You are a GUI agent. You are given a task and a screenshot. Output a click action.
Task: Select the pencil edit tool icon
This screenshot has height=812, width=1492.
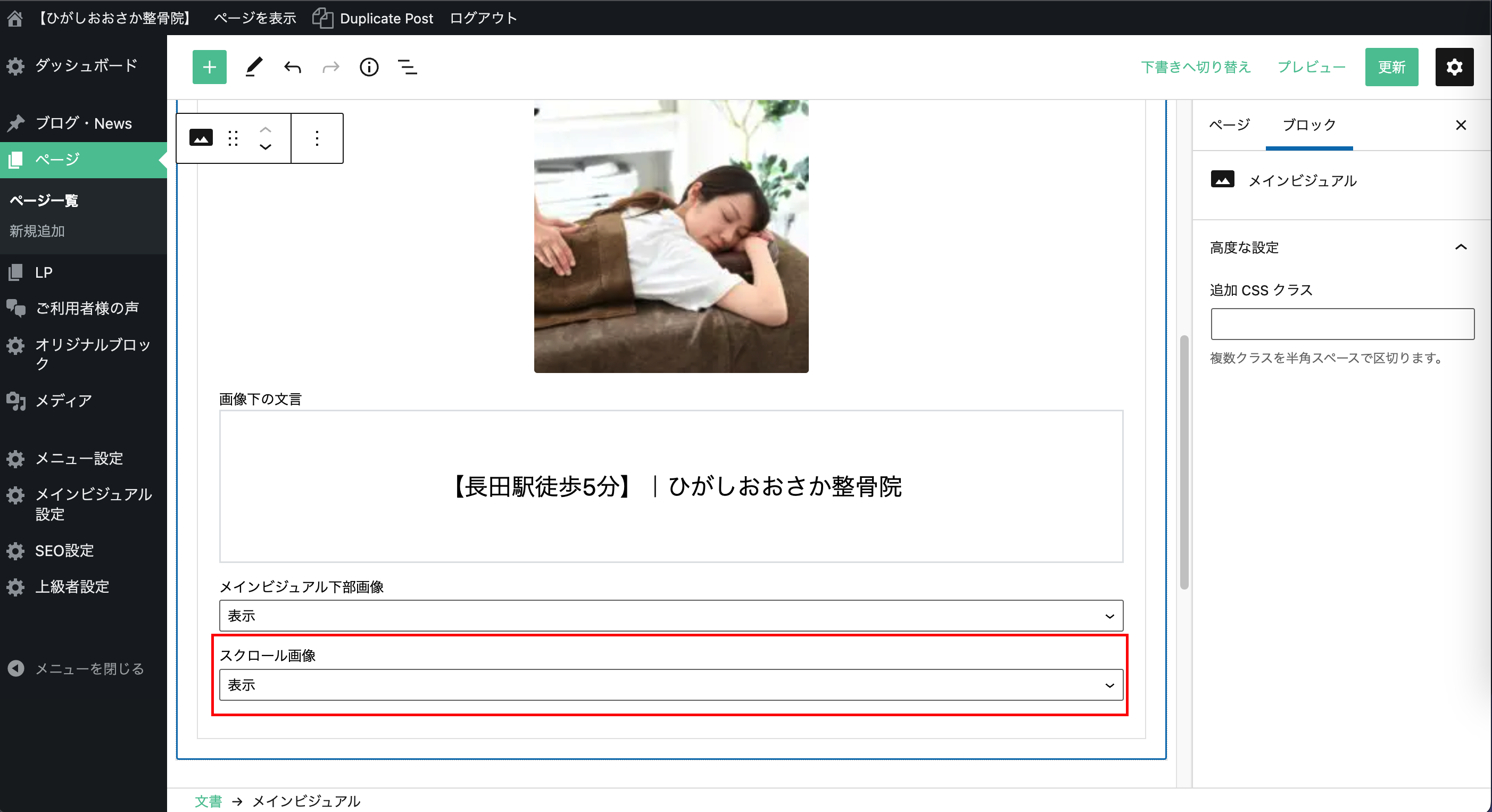(x=253, y=67)
